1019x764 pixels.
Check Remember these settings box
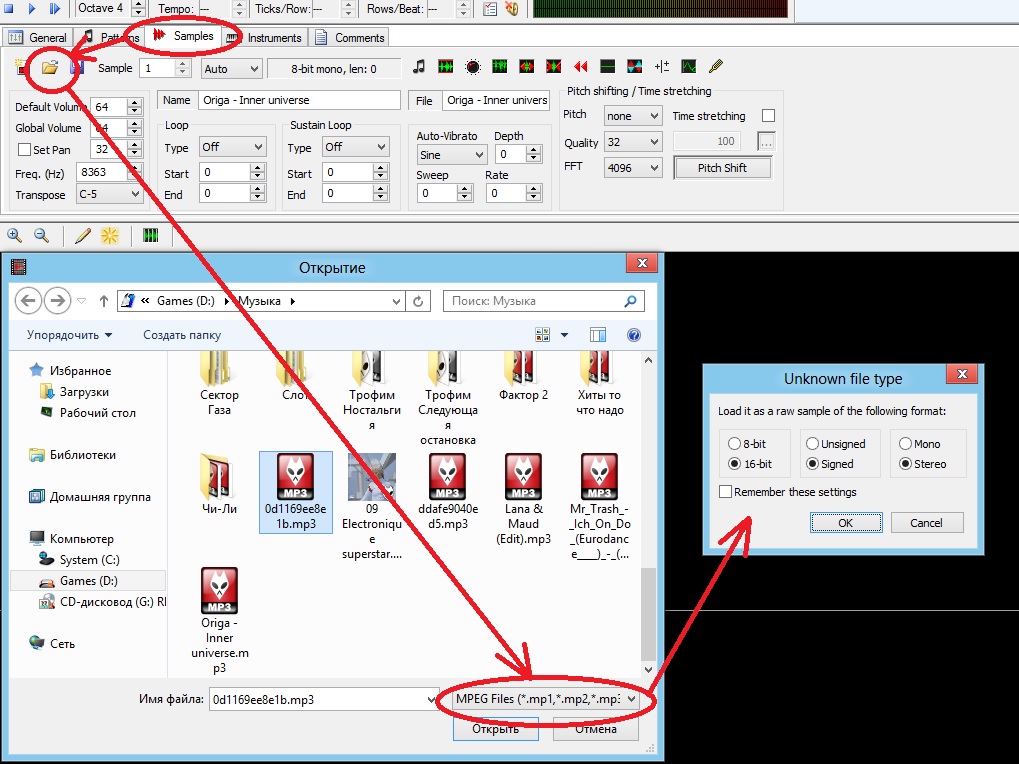[x=725, y=492]
